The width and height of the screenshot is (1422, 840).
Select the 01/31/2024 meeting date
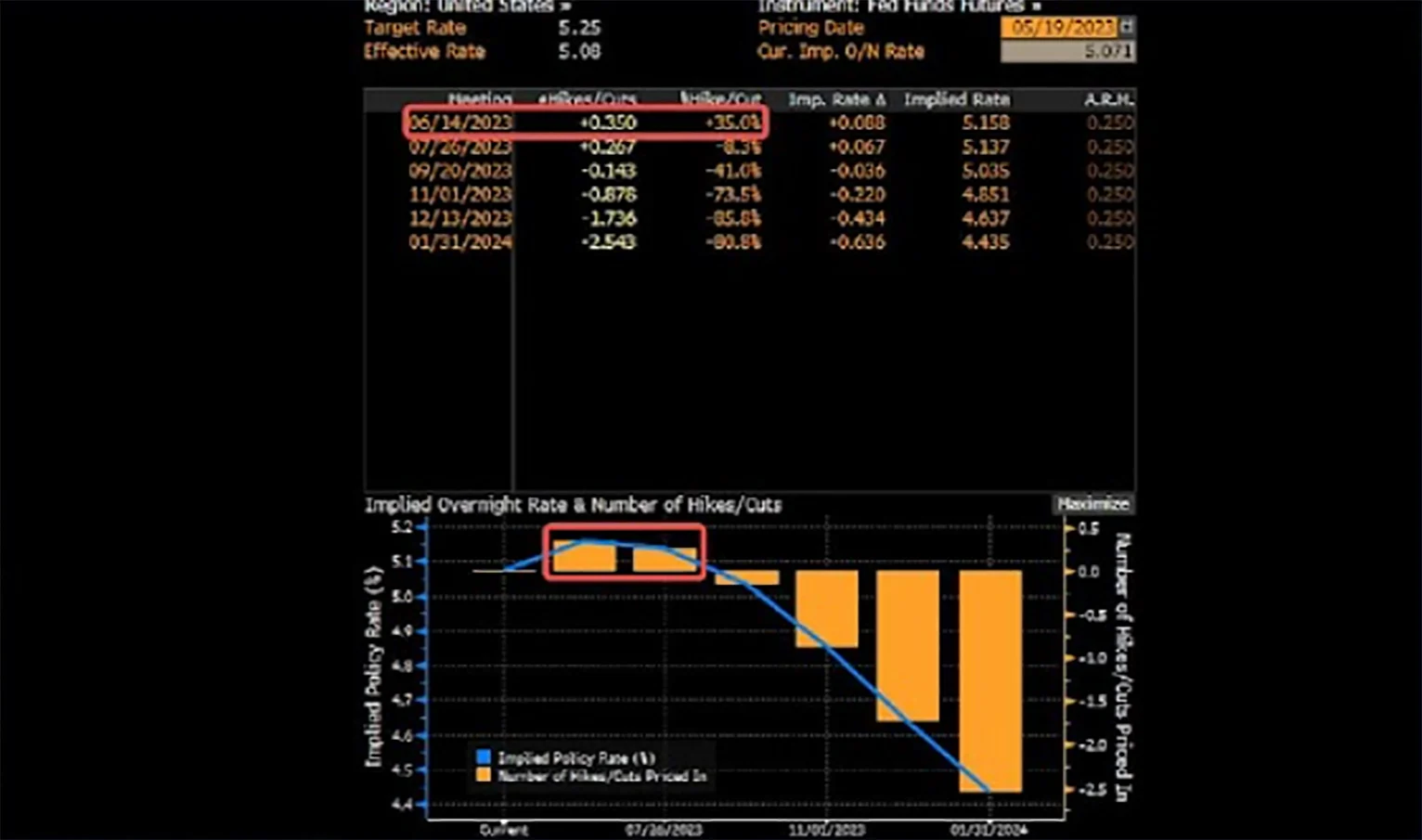click(460, 242)
